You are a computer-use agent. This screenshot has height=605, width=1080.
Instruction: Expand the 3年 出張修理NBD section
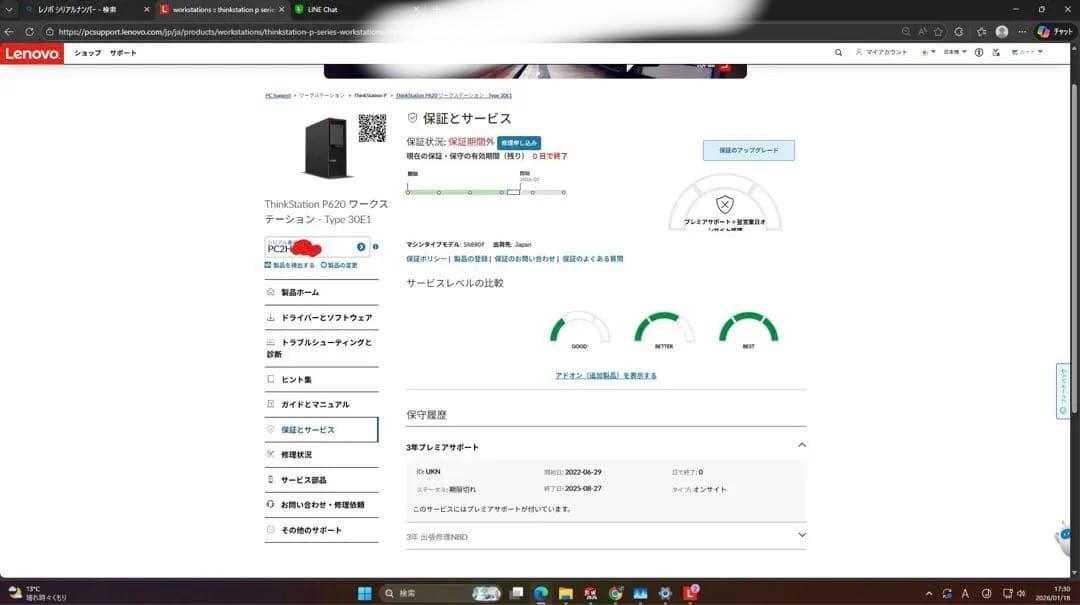pyautogui.click(x=801, y=535)
